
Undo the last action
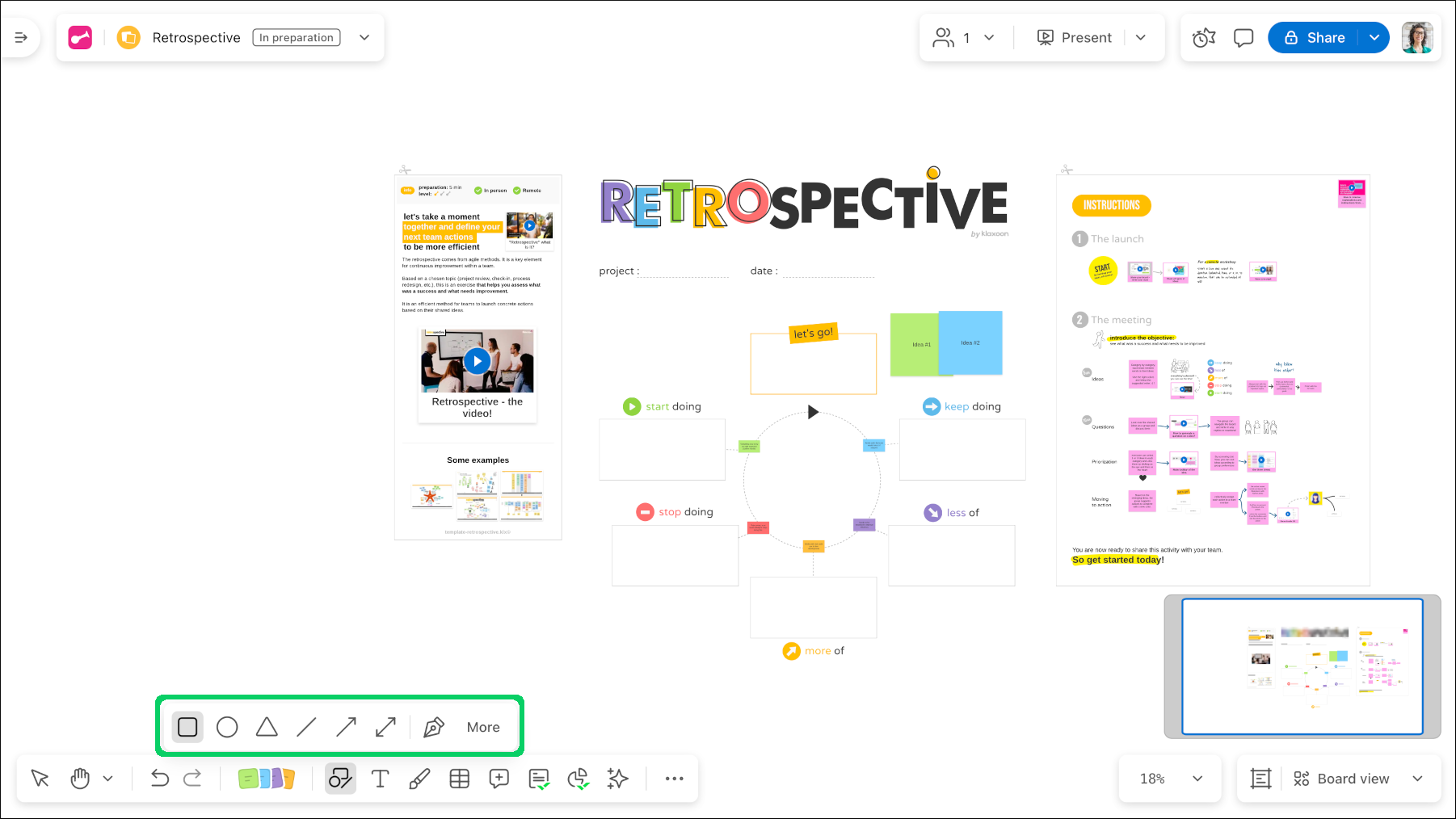tap(159, 779)
